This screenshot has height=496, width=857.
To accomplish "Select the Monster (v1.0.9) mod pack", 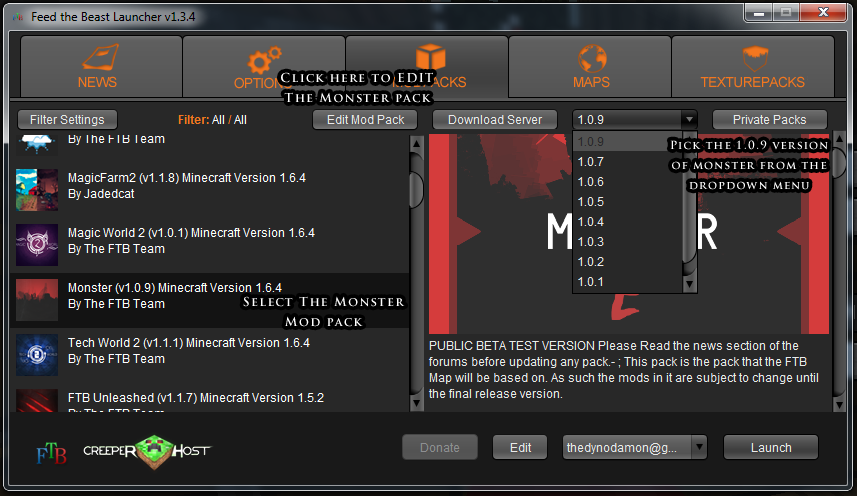I will point(210,300).
